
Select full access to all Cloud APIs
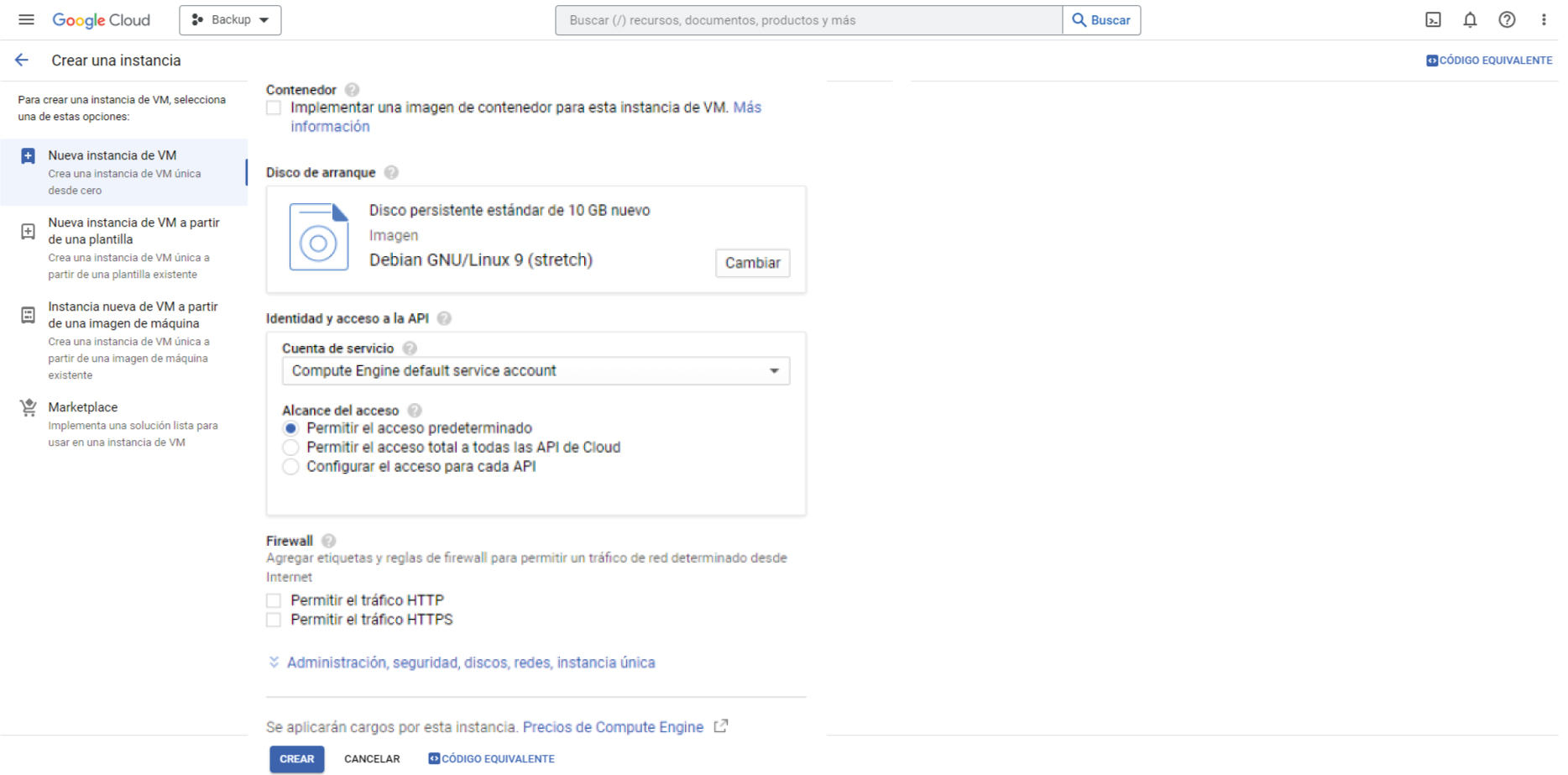pyautogui.click(x=290, y=448)
